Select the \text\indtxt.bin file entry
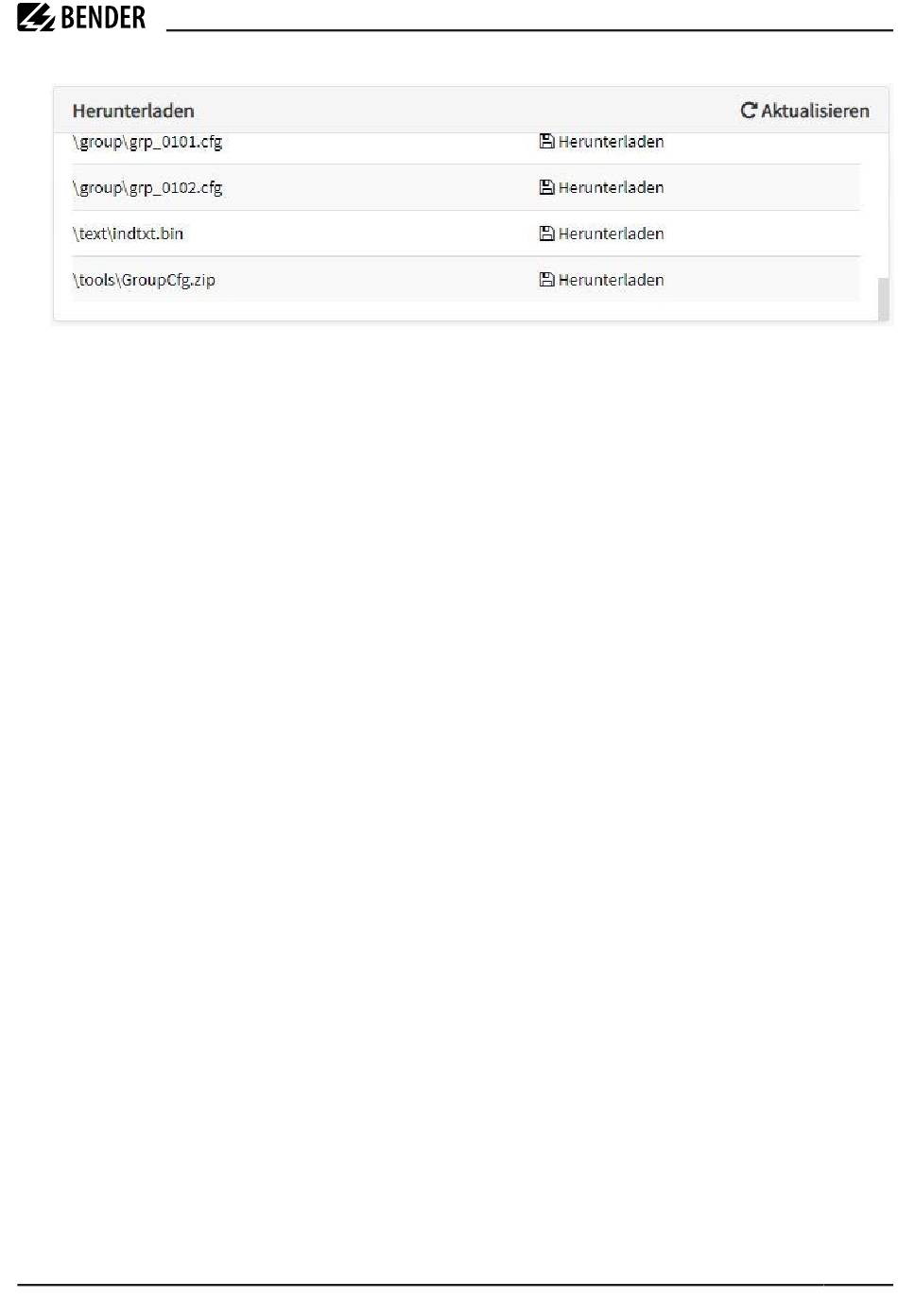Screen dimensions: 898x1316 [x=128, y=234]
